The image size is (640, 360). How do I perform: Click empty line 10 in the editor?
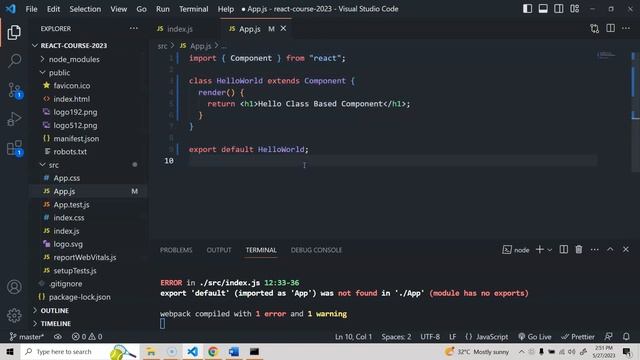click(392, 161)
